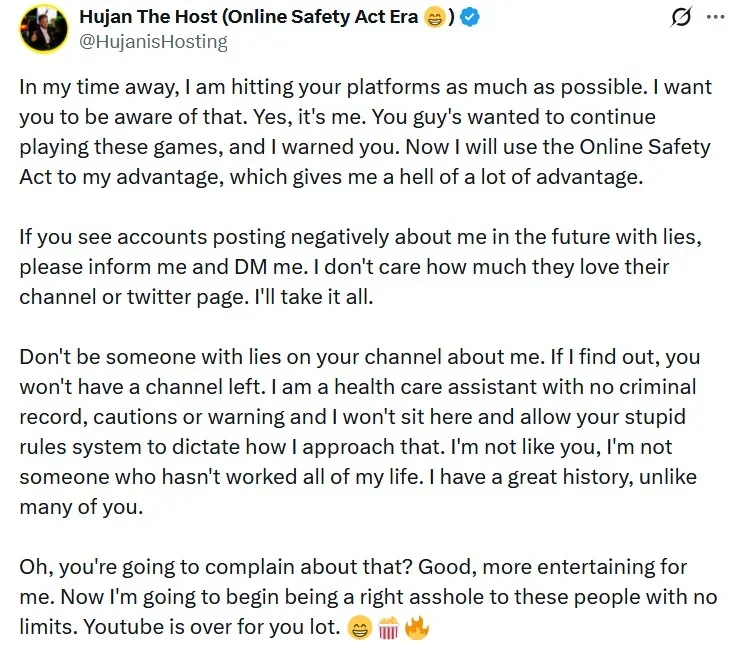
Task: Open the three-dot more options menu
Action: click(x=716, y=17)
